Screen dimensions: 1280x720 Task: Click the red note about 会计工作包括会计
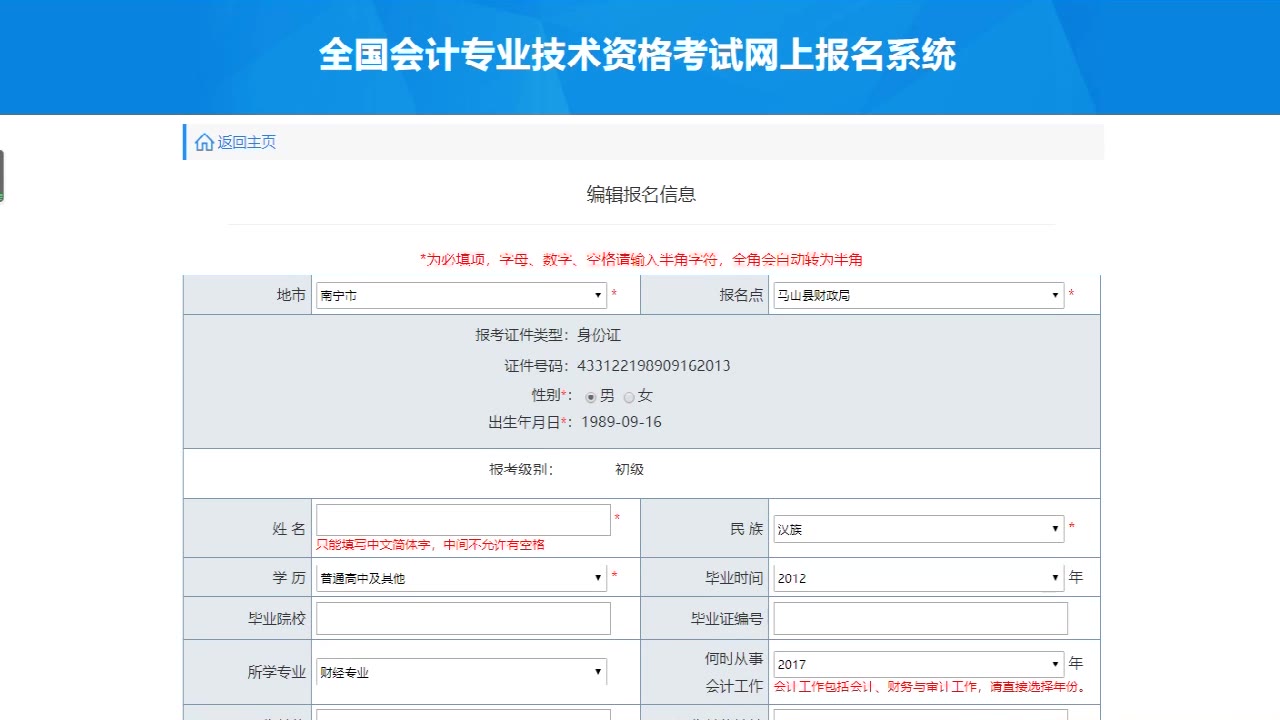(930, 687)
